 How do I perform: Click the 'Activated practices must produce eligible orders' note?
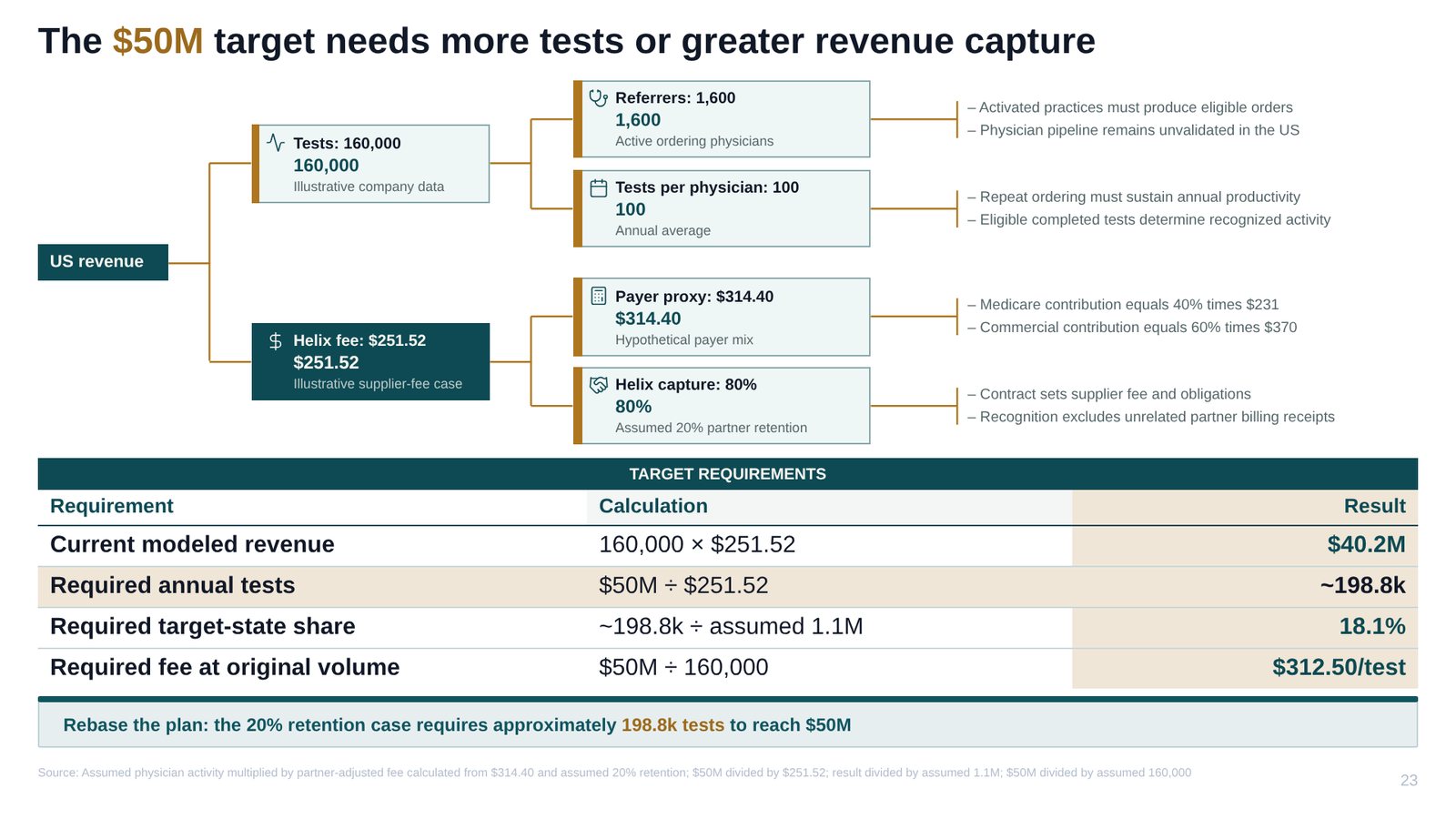pyautogui.click(x=1130, y=107)
